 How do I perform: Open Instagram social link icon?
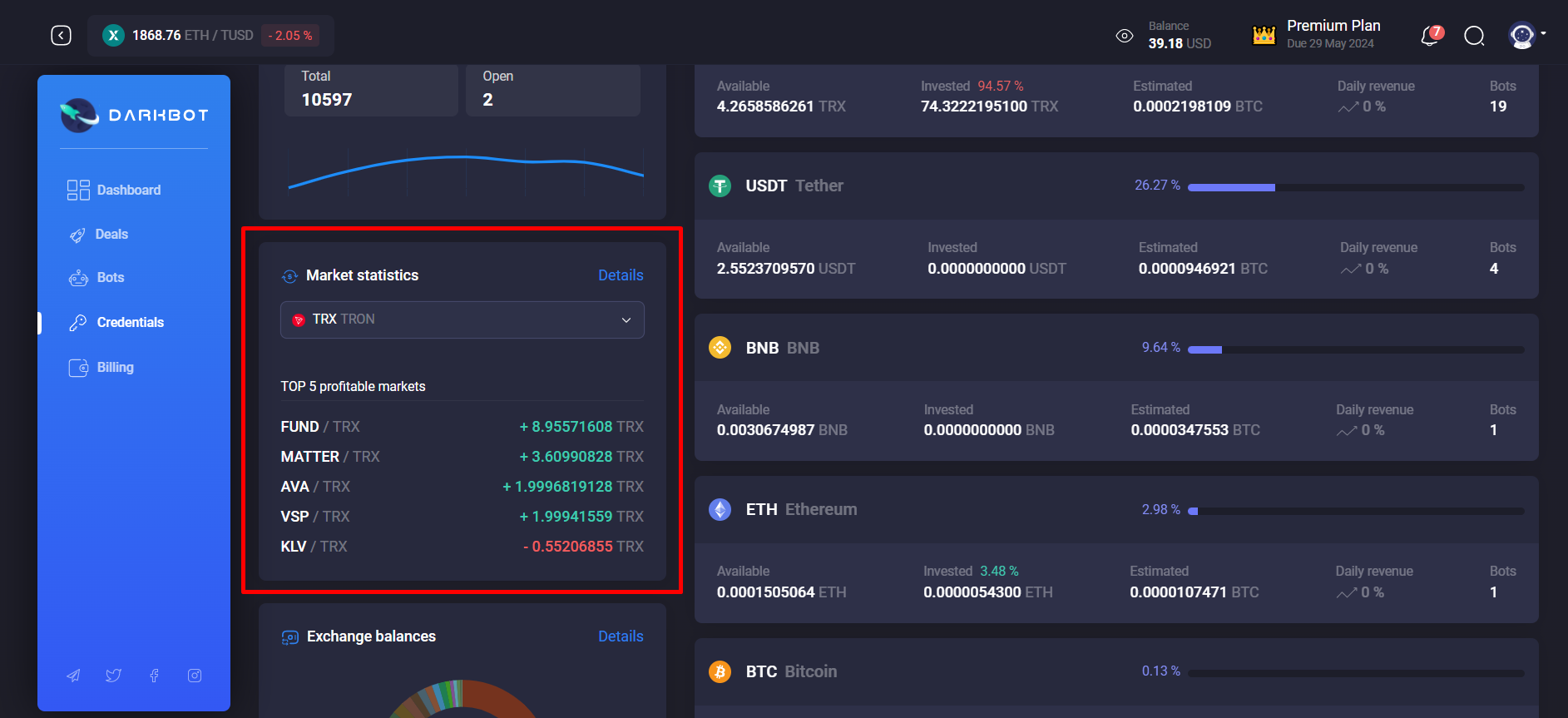click(195, 676)
